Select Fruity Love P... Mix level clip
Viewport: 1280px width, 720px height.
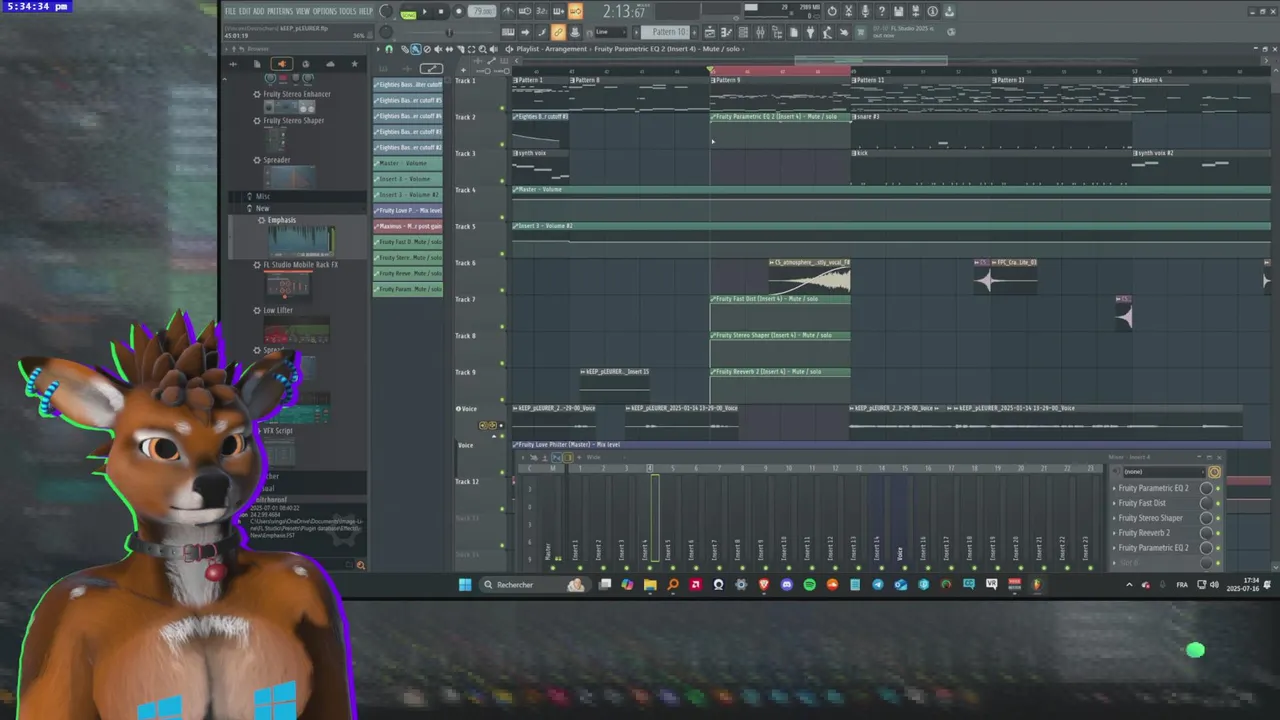[408, 211]
